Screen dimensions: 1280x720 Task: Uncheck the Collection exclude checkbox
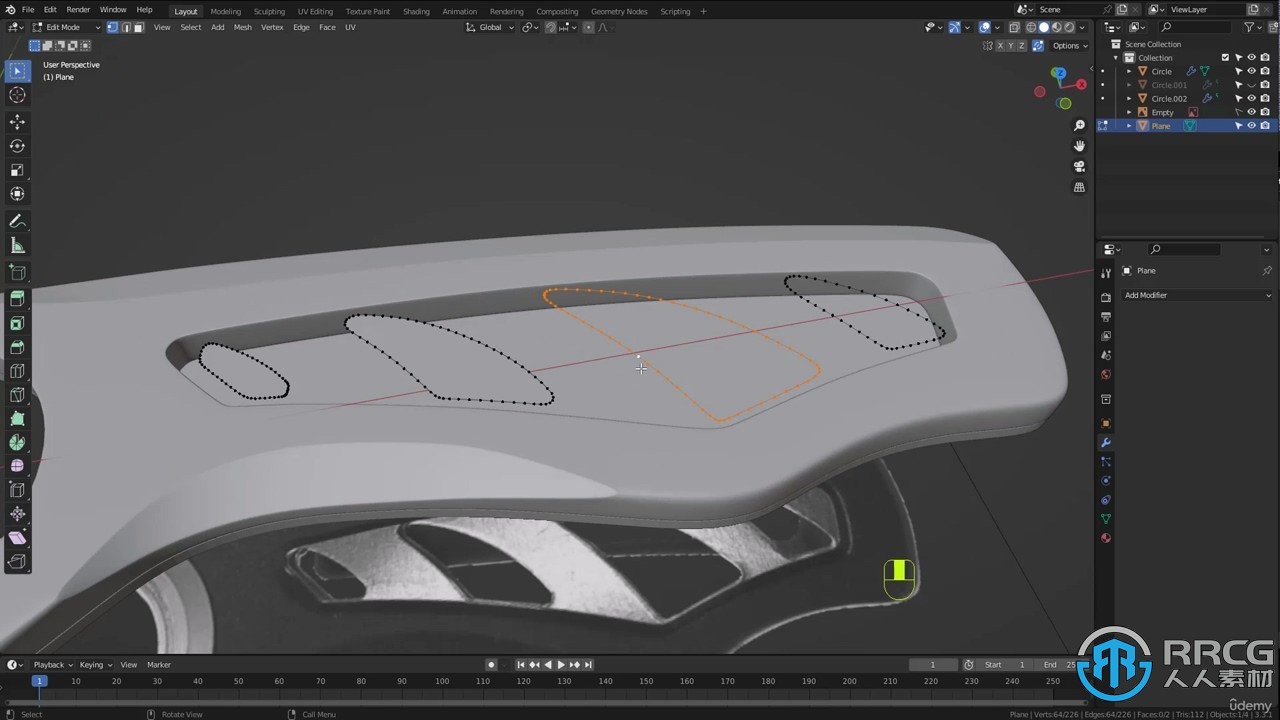(1225, 58)
